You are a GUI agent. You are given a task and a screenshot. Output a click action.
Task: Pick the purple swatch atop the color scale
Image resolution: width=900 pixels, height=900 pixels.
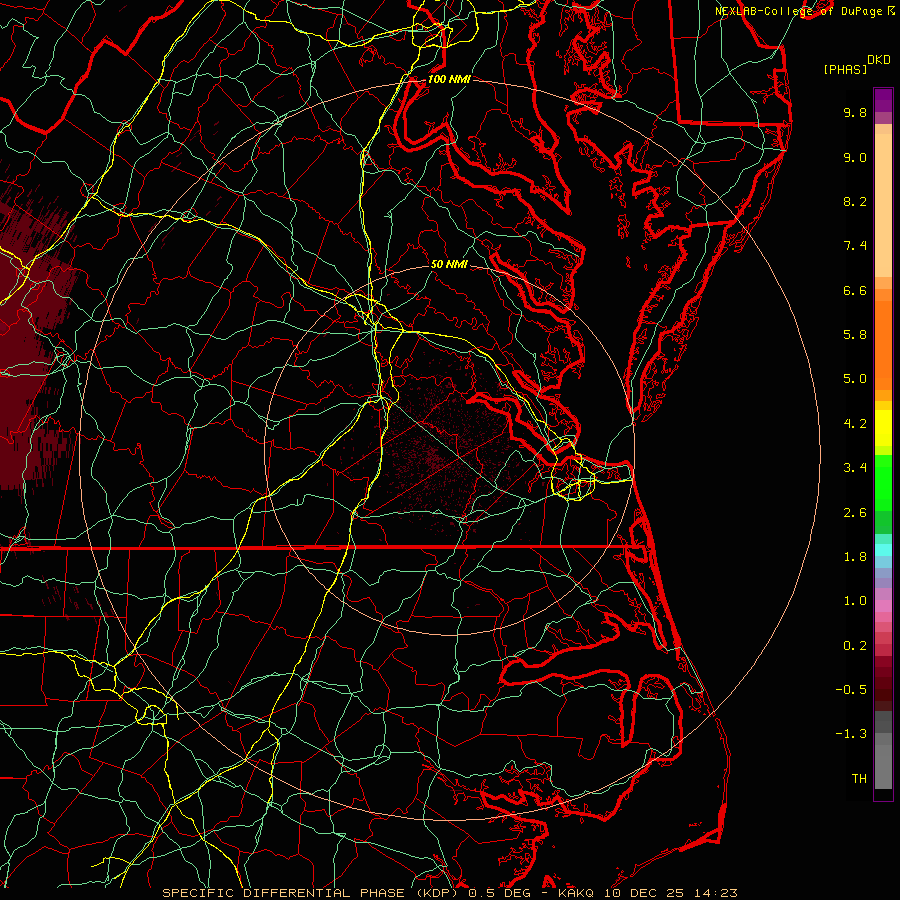pyautogui.click(x=883, y=100)
